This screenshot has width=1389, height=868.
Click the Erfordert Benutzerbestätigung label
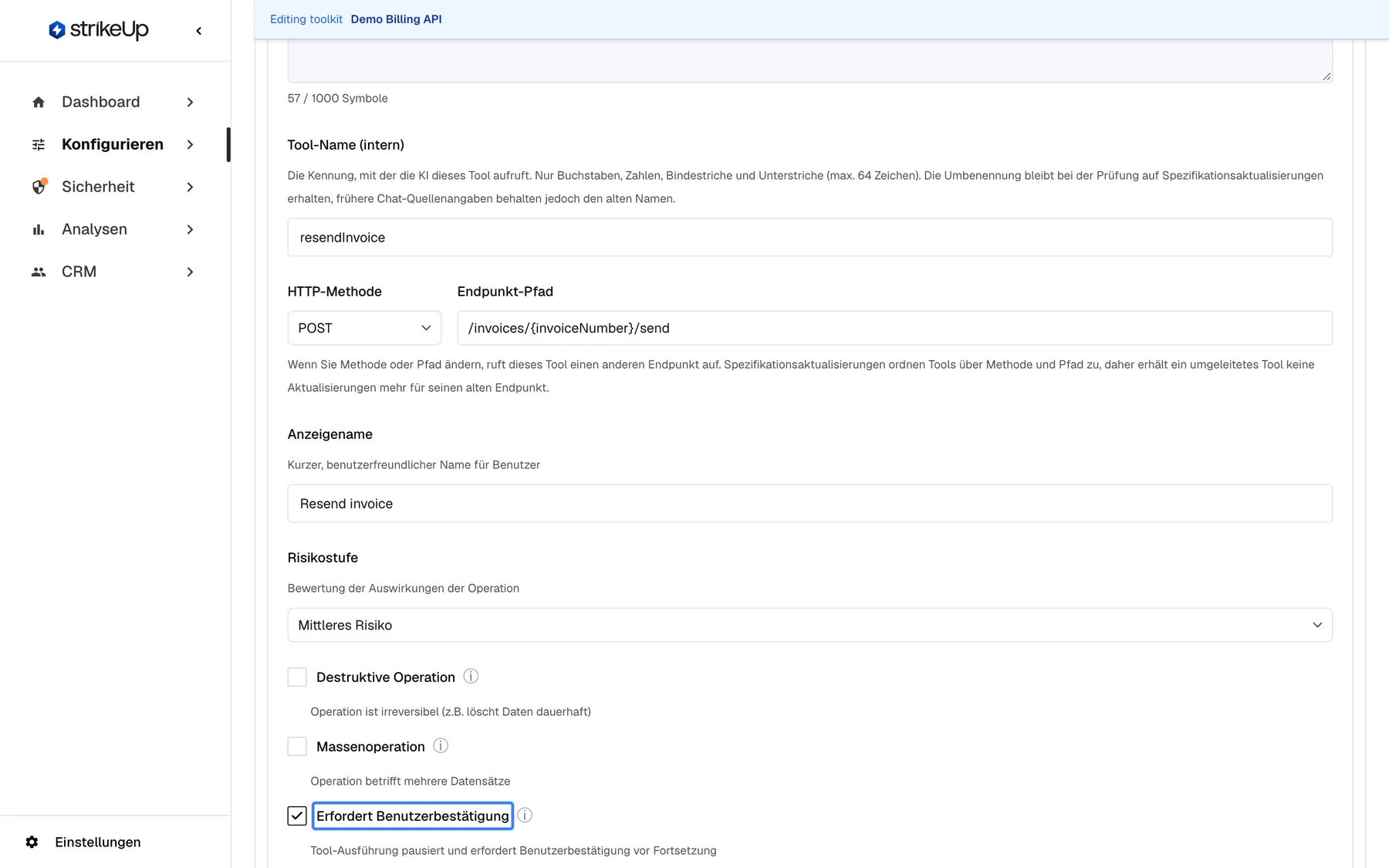coord(413,816)
